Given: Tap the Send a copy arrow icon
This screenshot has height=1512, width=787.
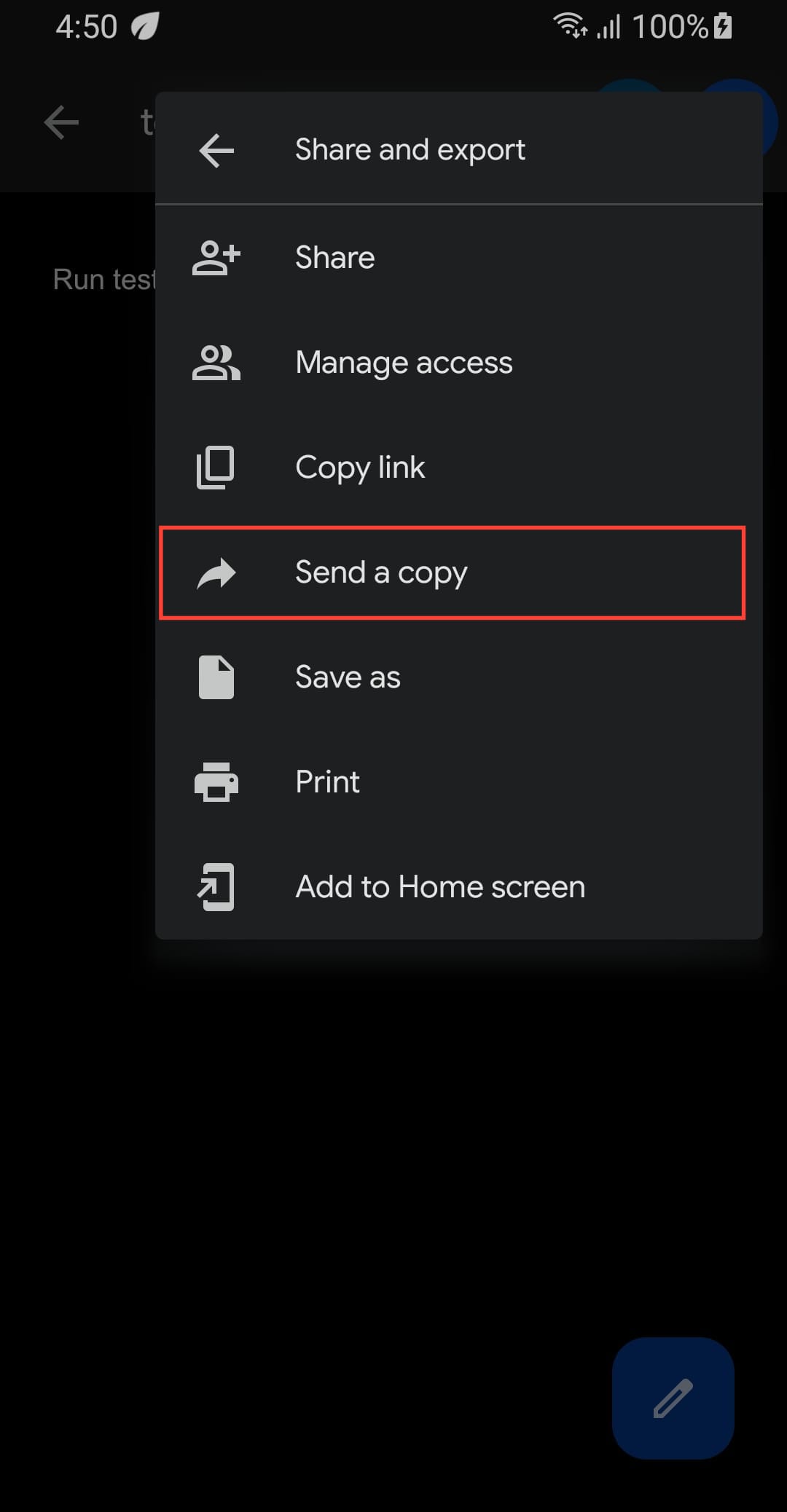Looking at the screenshot, I should click(x=216, y=573).
